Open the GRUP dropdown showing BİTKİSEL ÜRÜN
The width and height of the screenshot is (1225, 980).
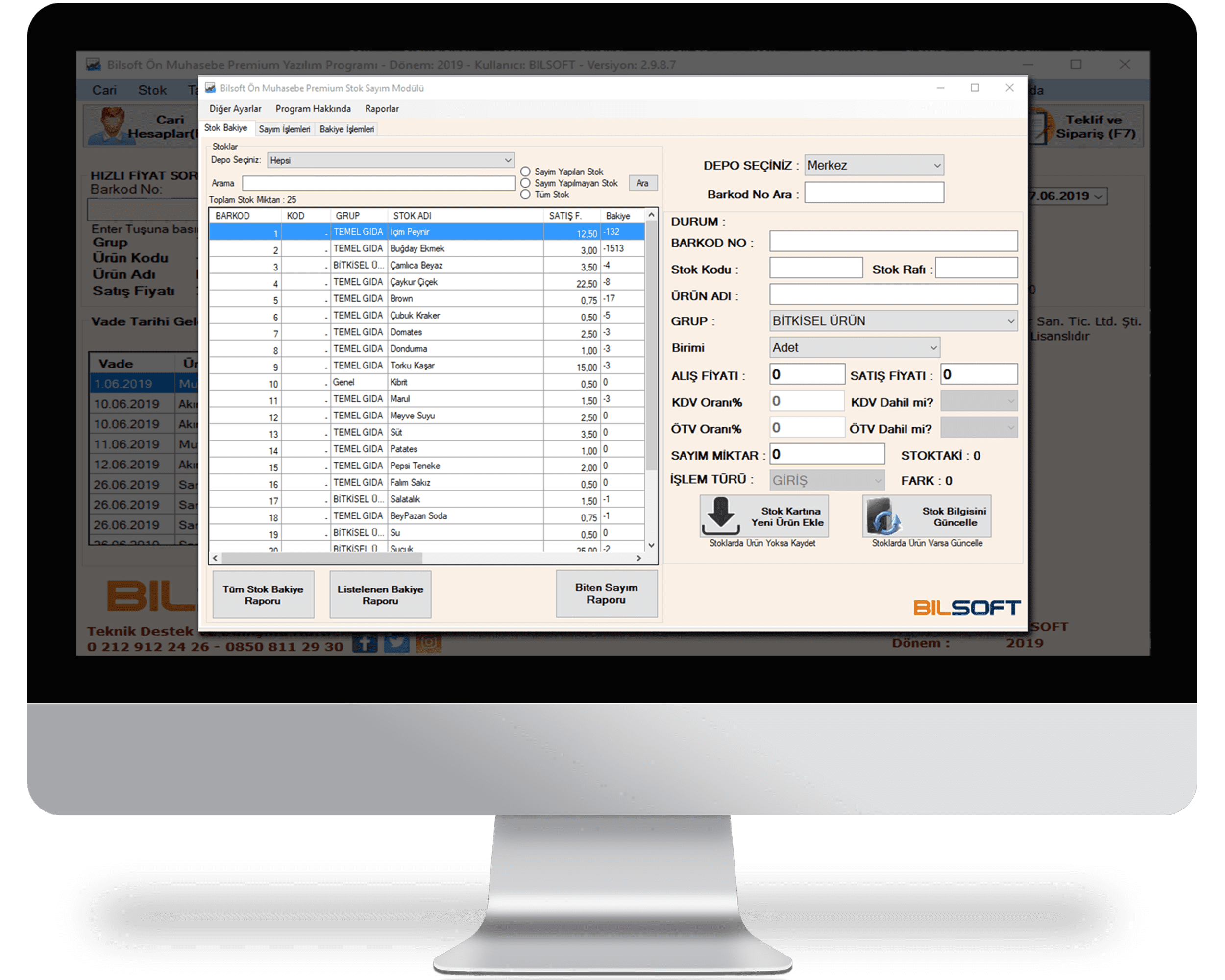(893, 321)
